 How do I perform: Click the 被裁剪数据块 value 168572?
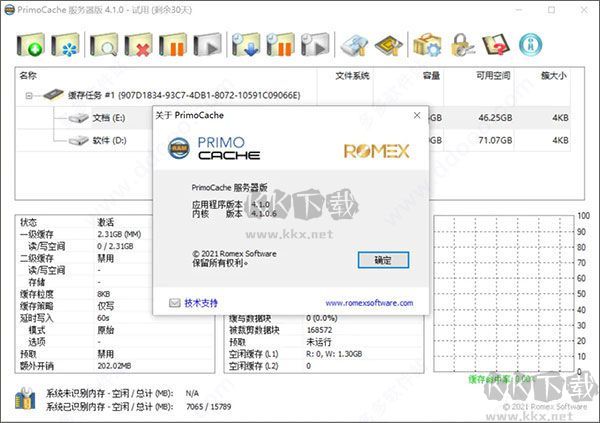pos(320,330)
